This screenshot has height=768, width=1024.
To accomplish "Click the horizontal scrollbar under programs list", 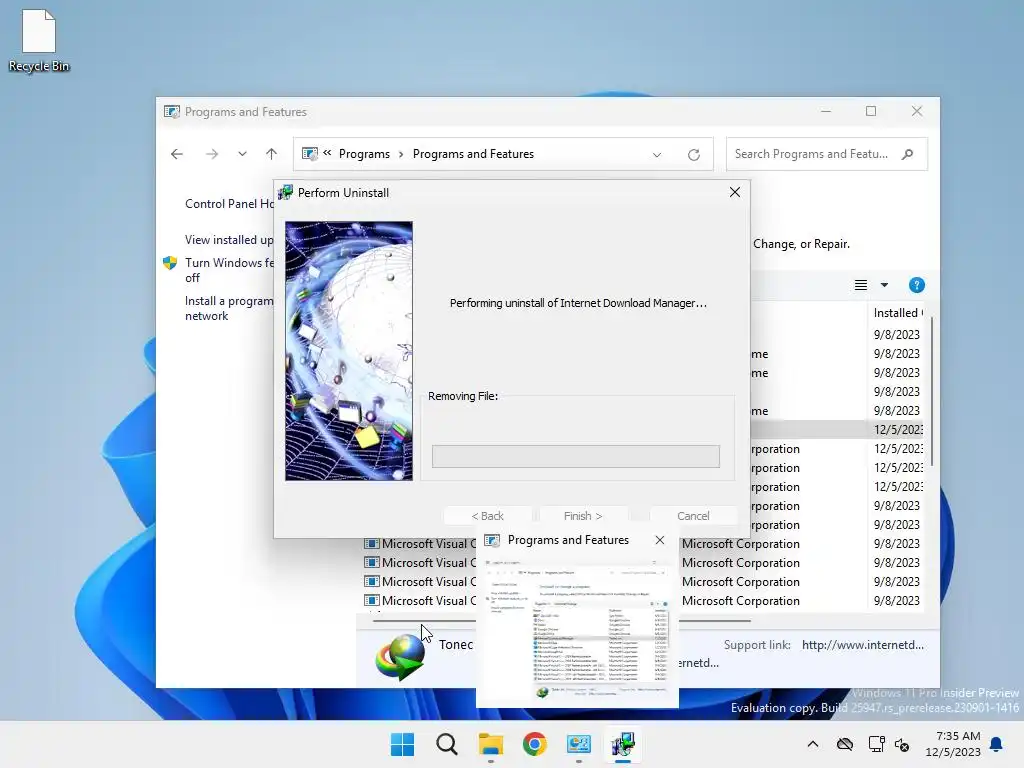I will click(562, 621).
